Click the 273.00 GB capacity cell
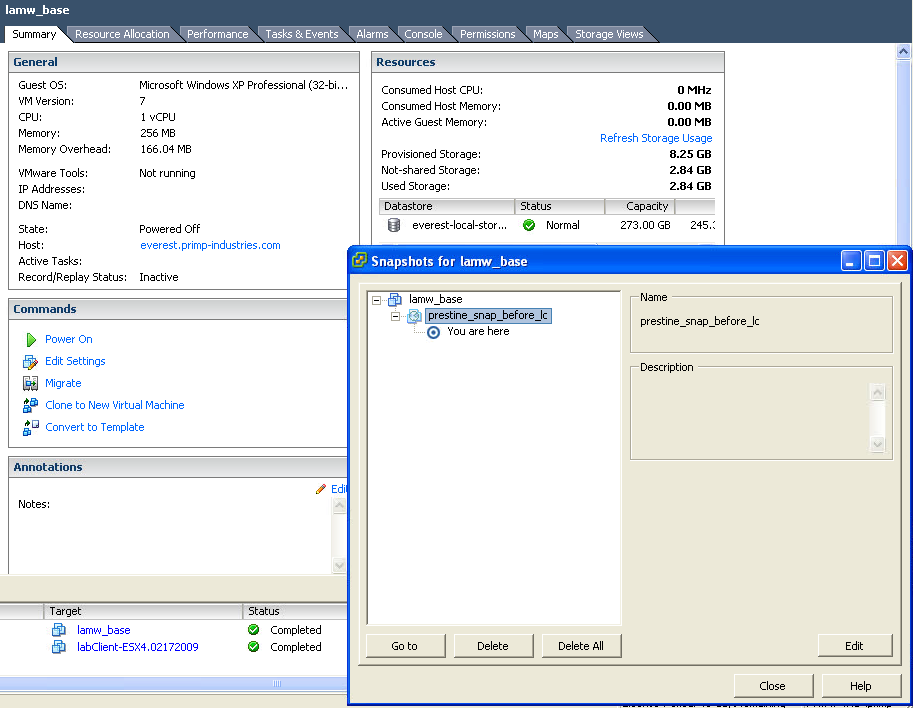This screenshot has width=913, height=708. click(x=645, y=225)
